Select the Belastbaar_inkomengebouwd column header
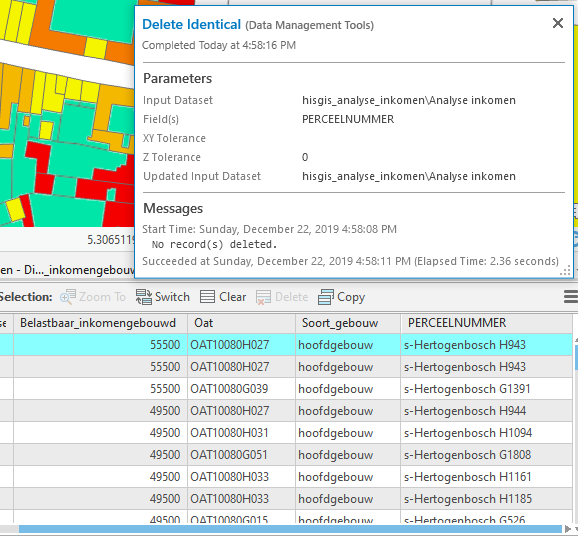Screen dimensions: 578x536 pyautogui.click(x=100, y=323)
